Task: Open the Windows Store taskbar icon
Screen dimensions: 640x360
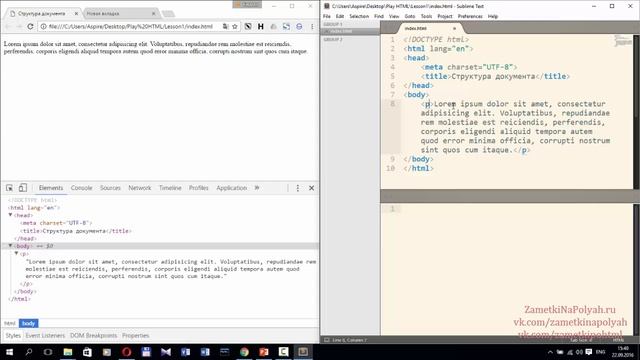Action: pyautogui.click(x=87, y=352)
